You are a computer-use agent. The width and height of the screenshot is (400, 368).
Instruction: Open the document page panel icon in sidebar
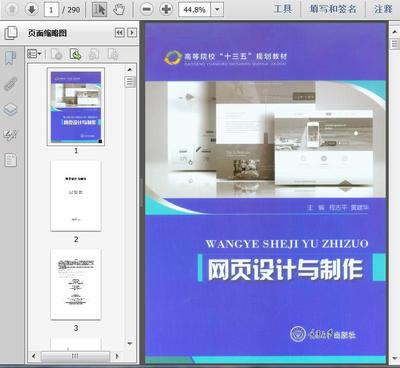click(x=10, y=160)
